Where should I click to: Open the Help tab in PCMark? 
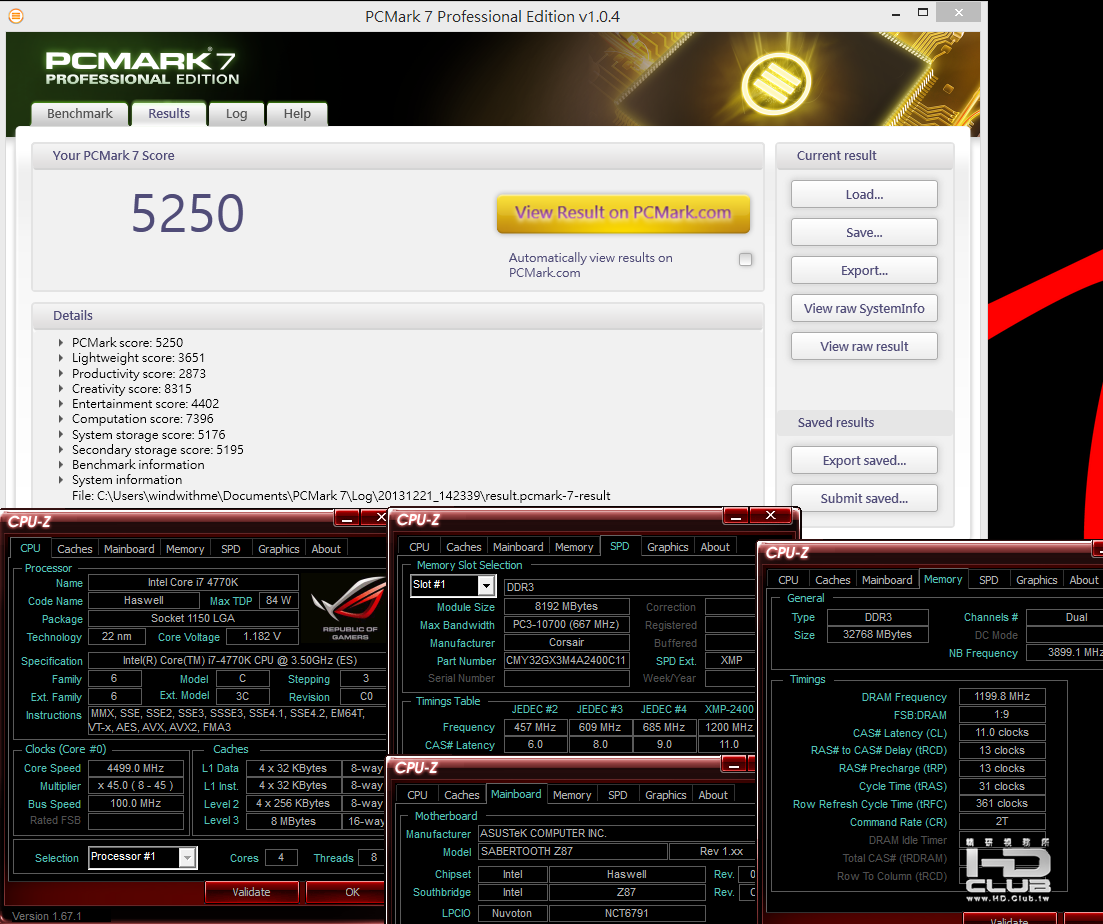tap(297, 114)
